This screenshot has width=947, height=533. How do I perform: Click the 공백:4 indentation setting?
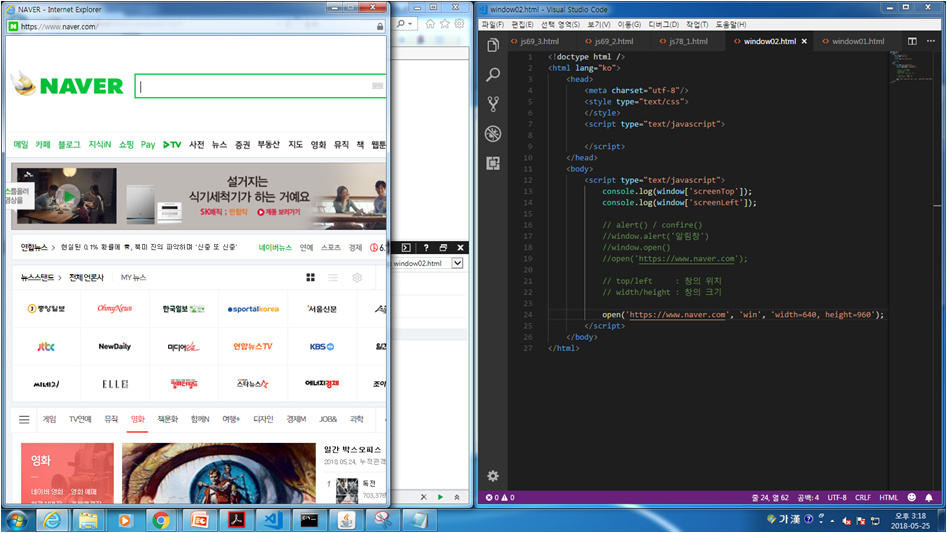click(808, 497)
